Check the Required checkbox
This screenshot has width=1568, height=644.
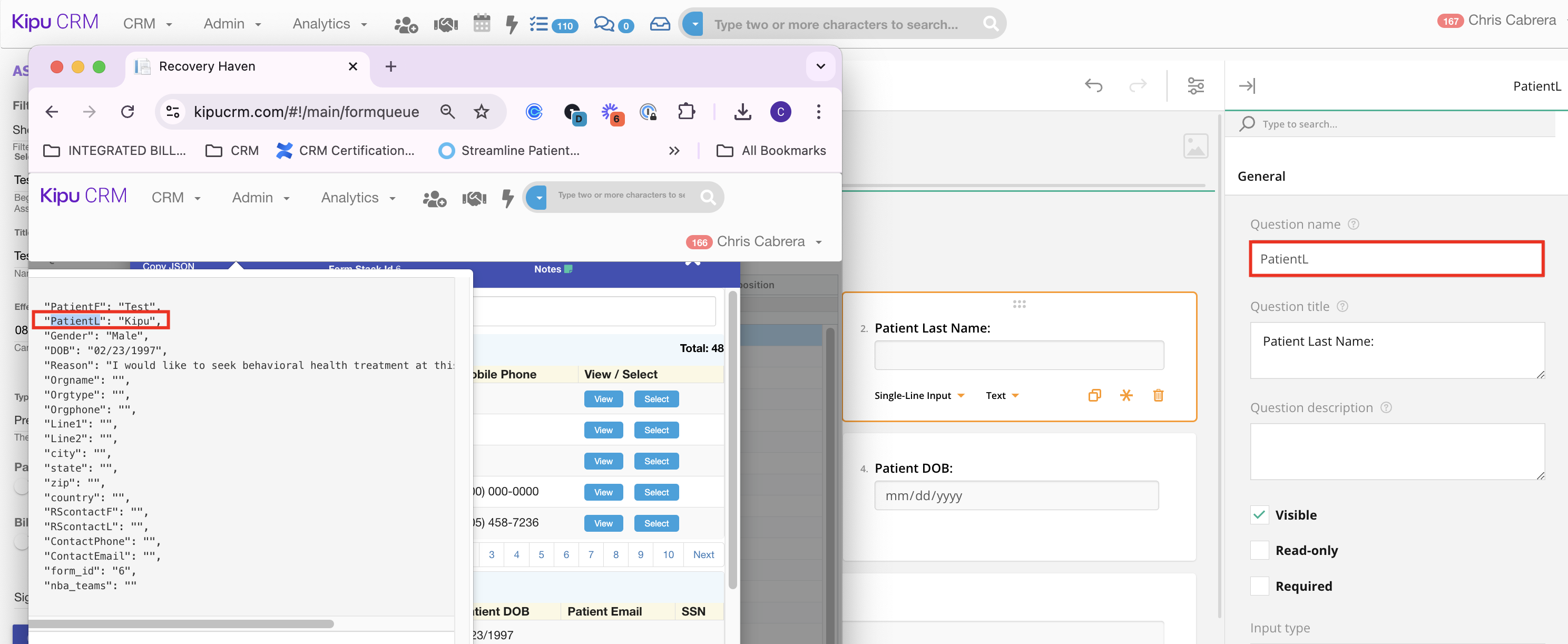coord(1259,586)
